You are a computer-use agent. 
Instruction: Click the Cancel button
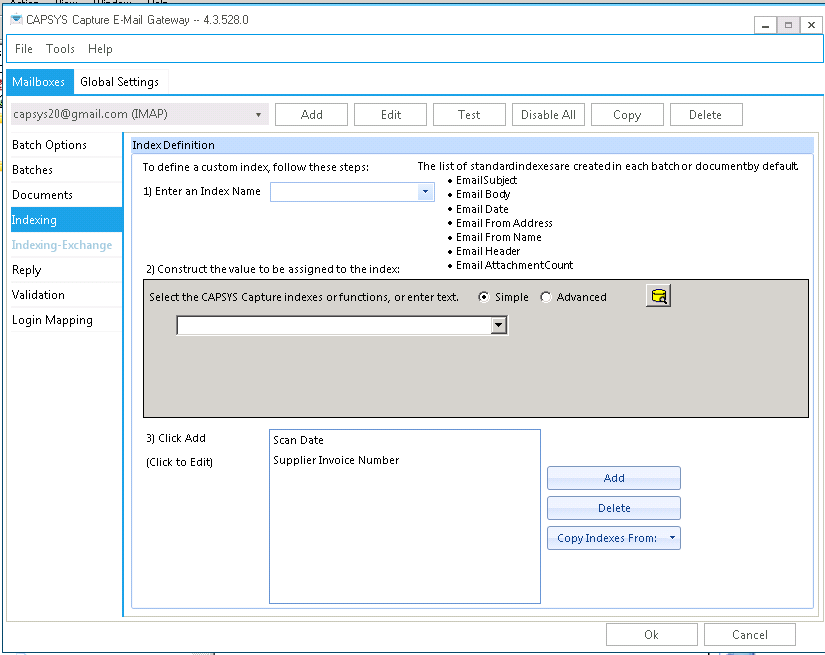(750, 634)
